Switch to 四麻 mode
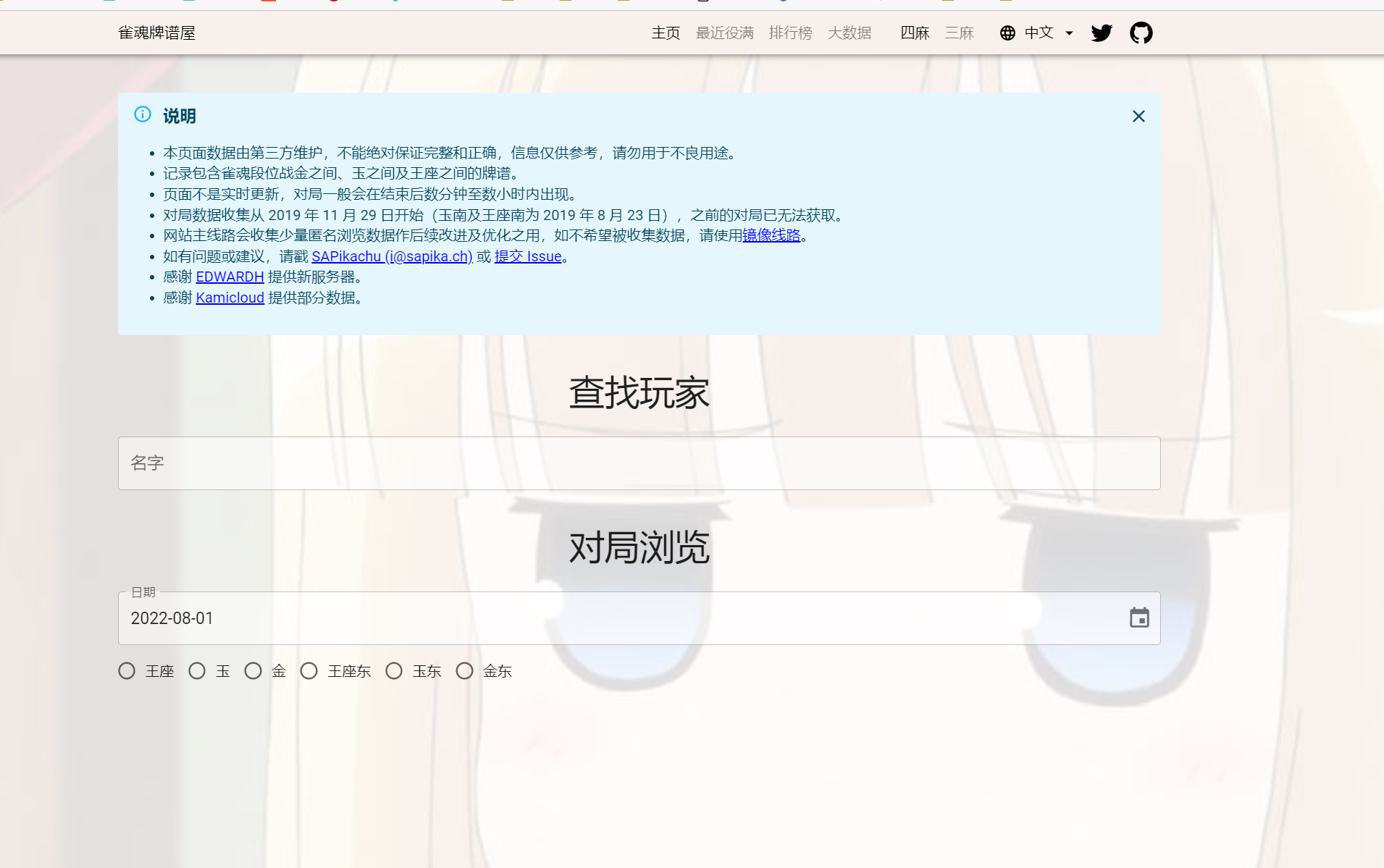 (915, 33)
